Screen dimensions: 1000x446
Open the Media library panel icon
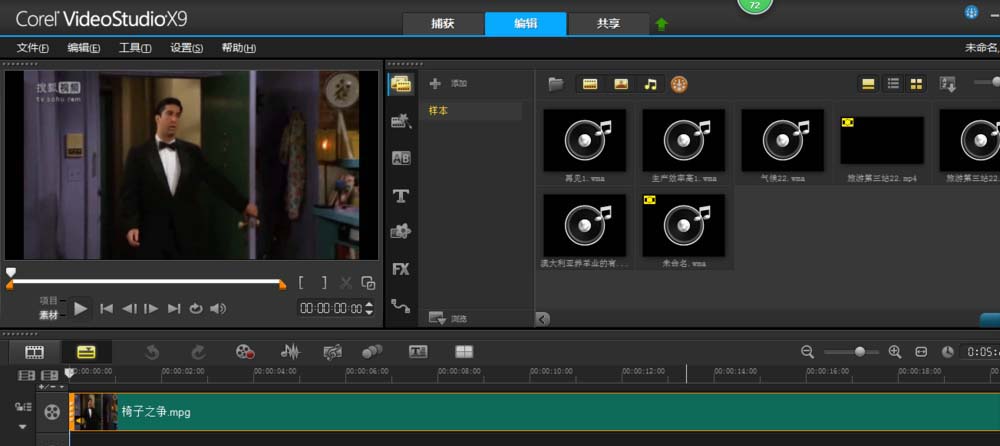click(x=401, y=84)
